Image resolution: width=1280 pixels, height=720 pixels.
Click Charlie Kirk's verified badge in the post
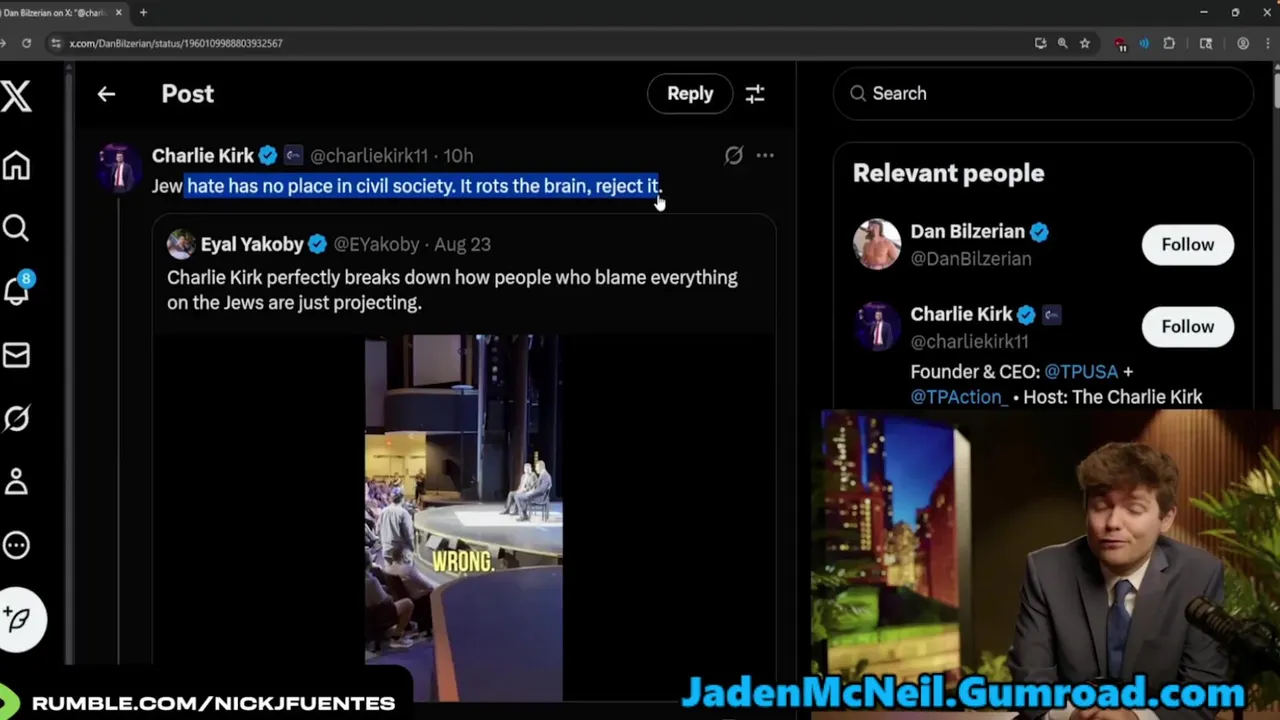(268, 155)
